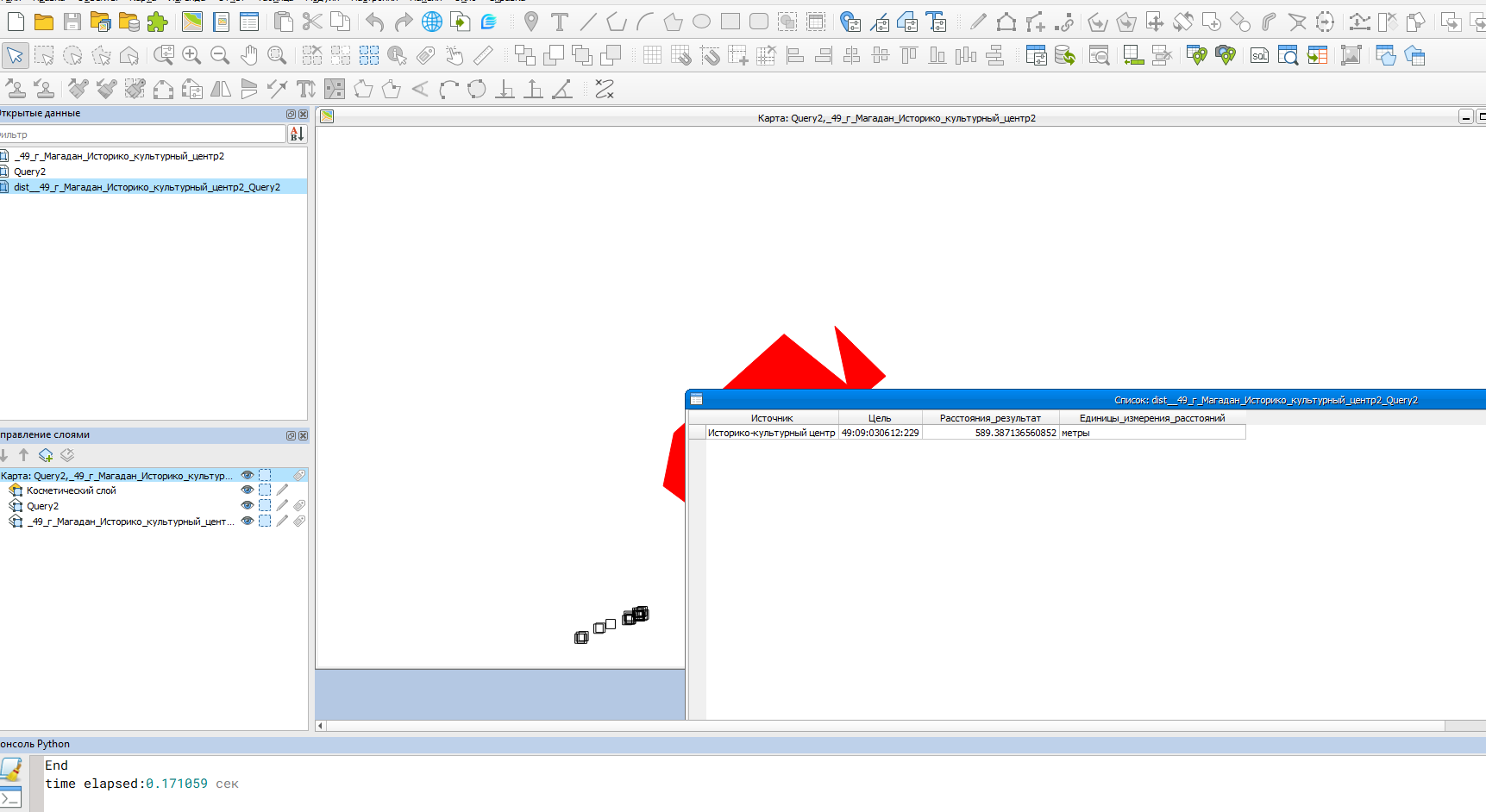Image resolution: width=1486 pixels, height=812 pixels.
Task: Click the Information tool icon
Action: coord(397,56)
